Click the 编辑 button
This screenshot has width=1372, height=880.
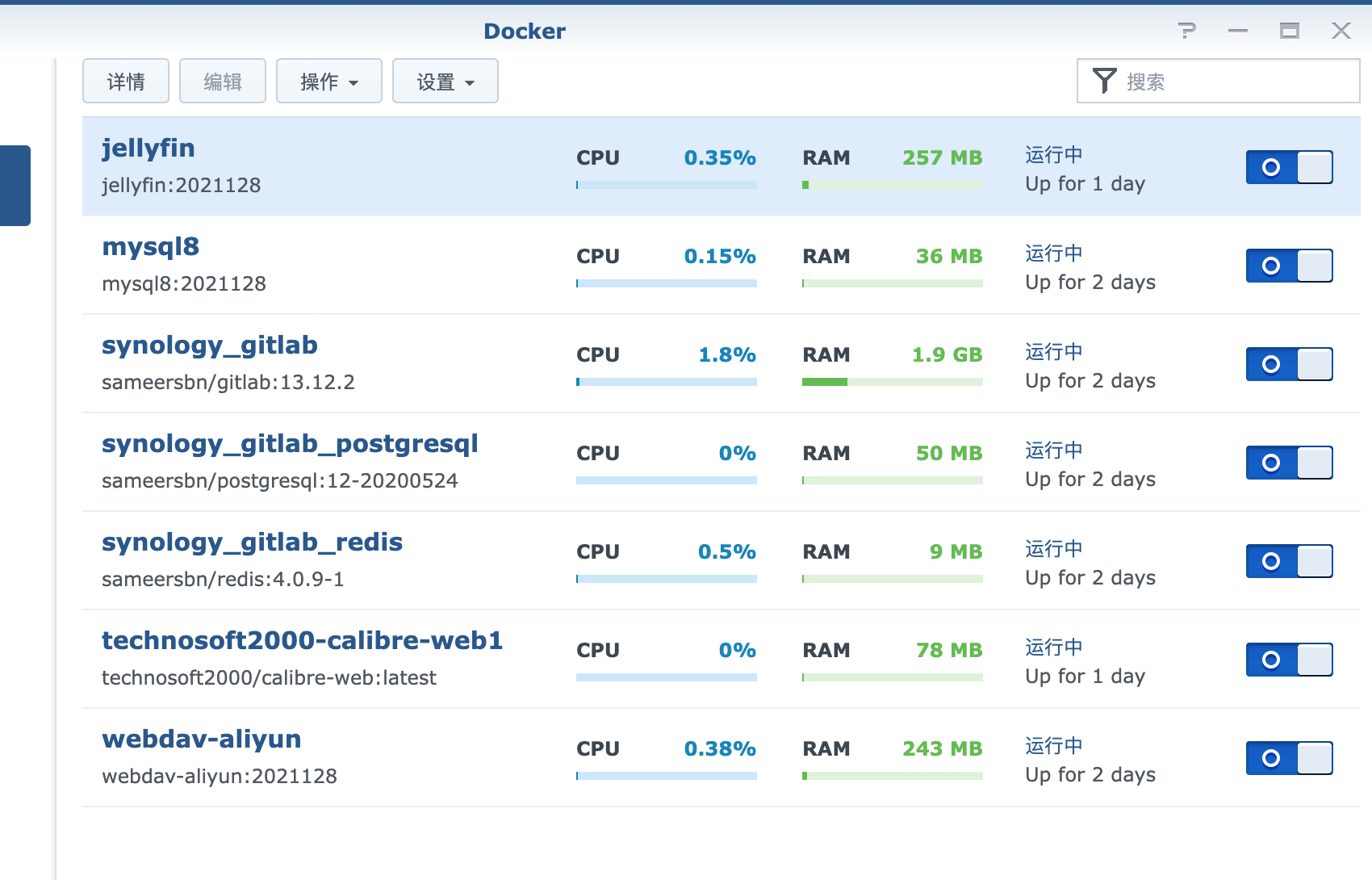(x=223, y=82)
